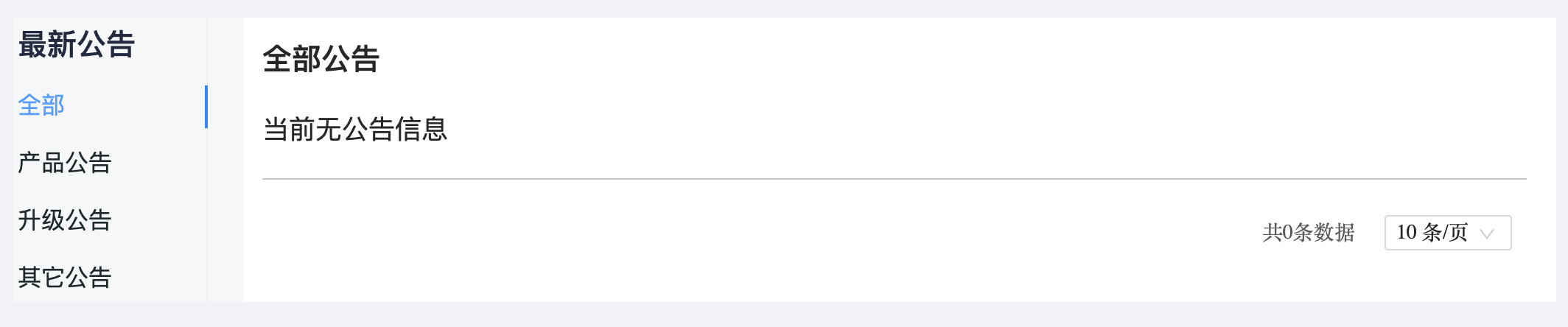Click the 公告 characters in 产品公告
Image resolution: width=1568 pixels, height=327 pixels.
pos(88,163)
